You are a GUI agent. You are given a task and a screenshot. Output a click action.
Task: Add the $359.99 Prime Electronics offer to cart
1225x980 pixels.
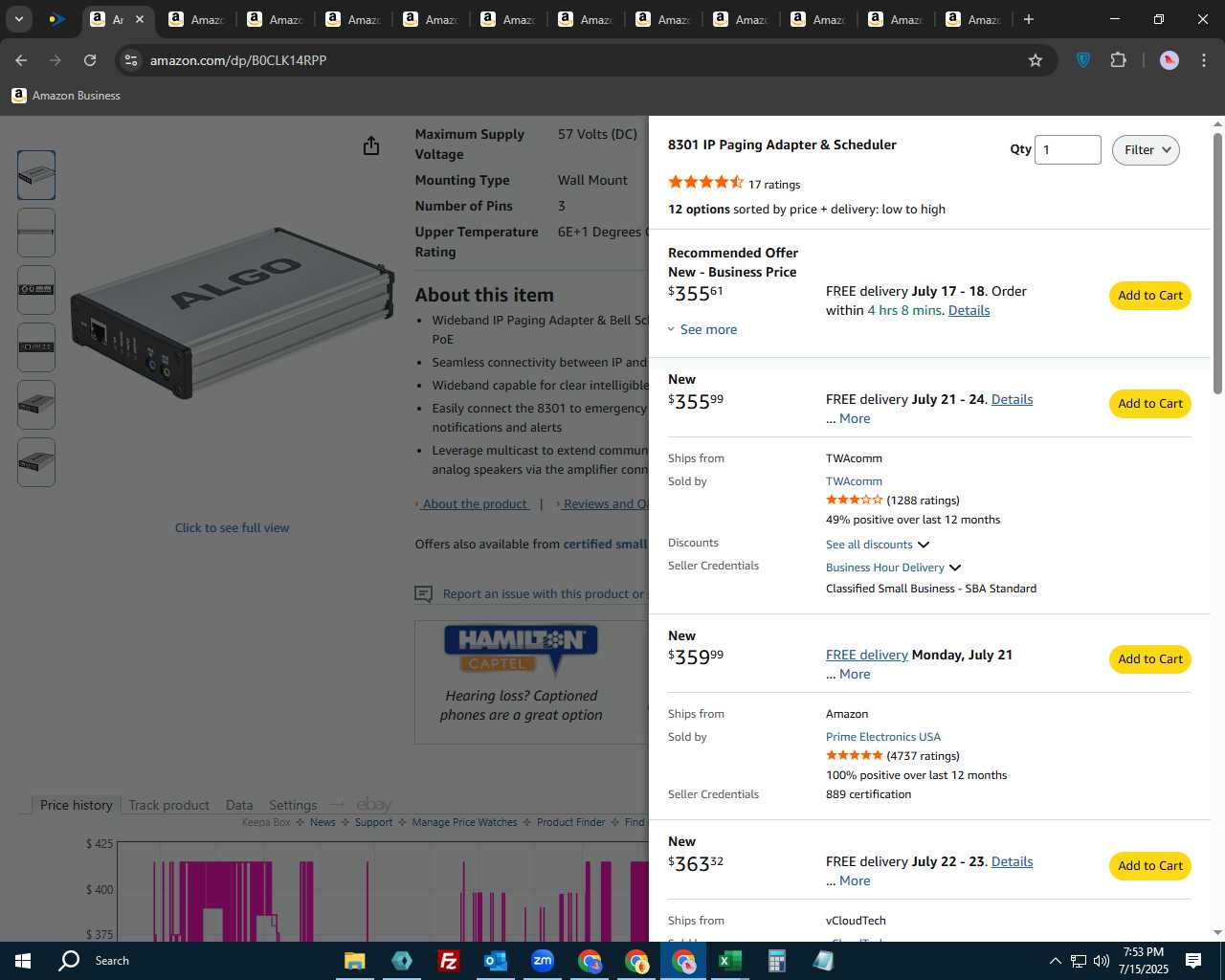pyautogui.click(x=1150, y=659)
